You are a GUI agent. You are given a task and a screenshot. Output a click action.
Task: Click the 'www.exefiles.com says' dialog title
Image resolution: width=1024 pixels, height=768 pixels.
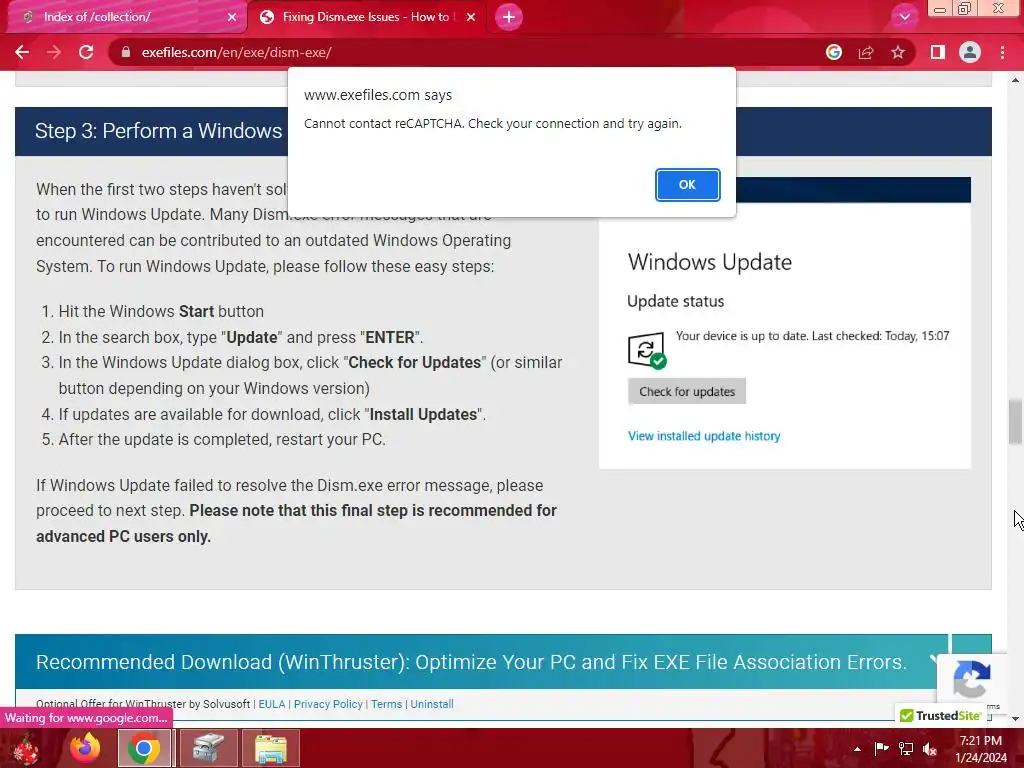pos(378,95)
